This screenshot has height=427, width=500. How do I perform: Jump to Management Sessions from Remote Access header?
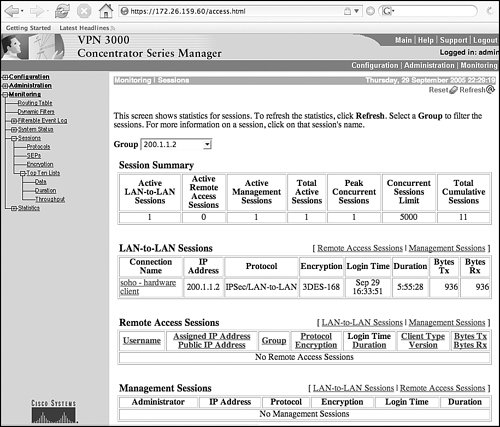[x=447, y=323]
